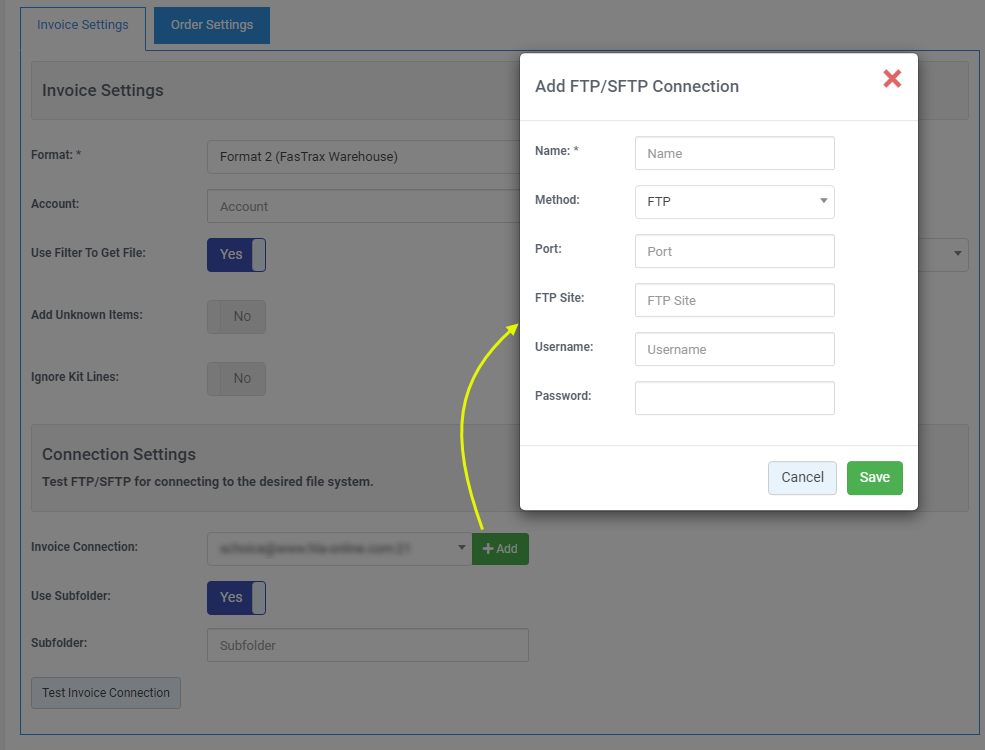Toggle the Use Subfolder switch
This screenshot has height=750, width=985.
click(236, 597)
